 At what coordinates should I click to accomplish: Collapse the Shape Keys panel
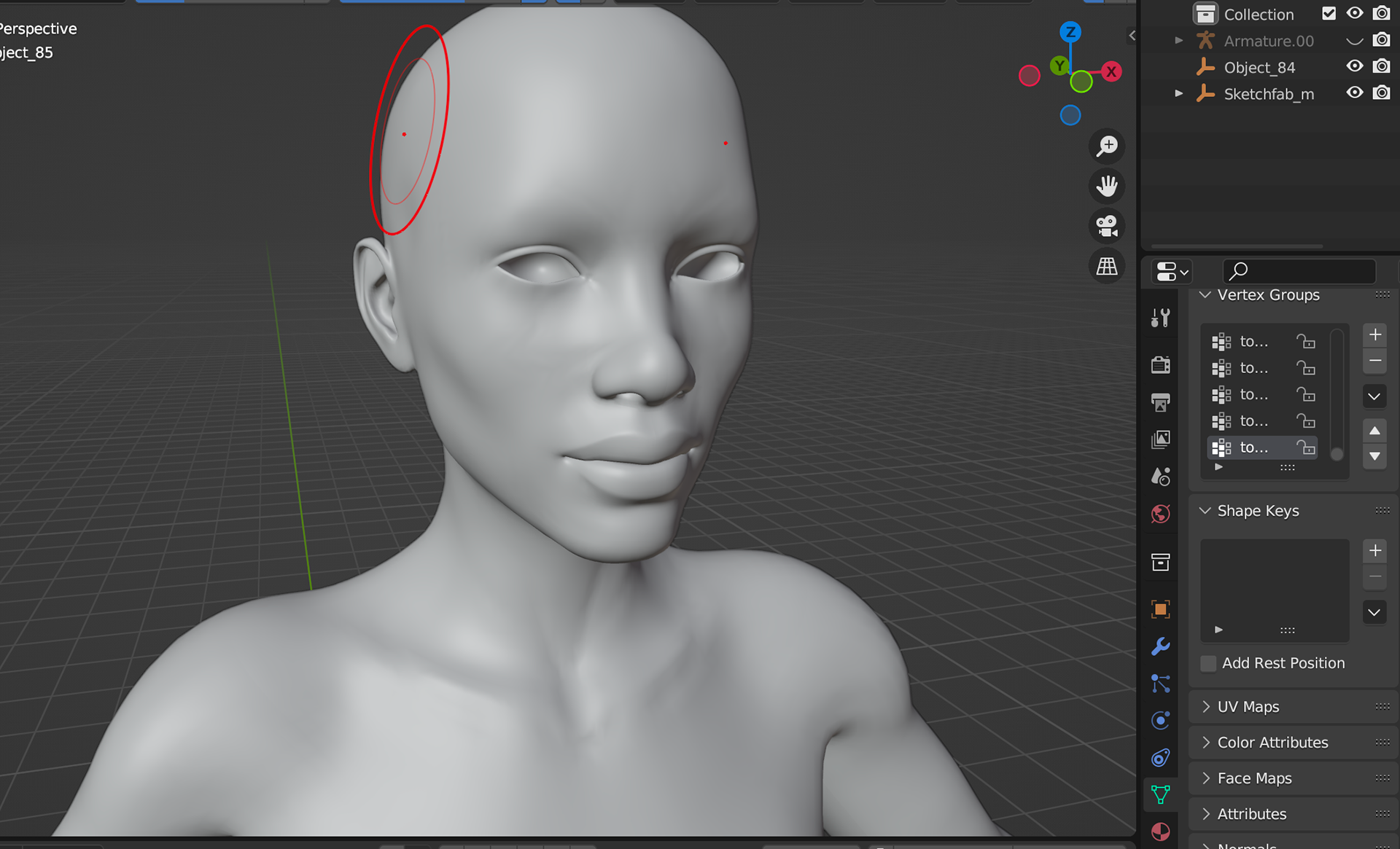pos(1205,511)
